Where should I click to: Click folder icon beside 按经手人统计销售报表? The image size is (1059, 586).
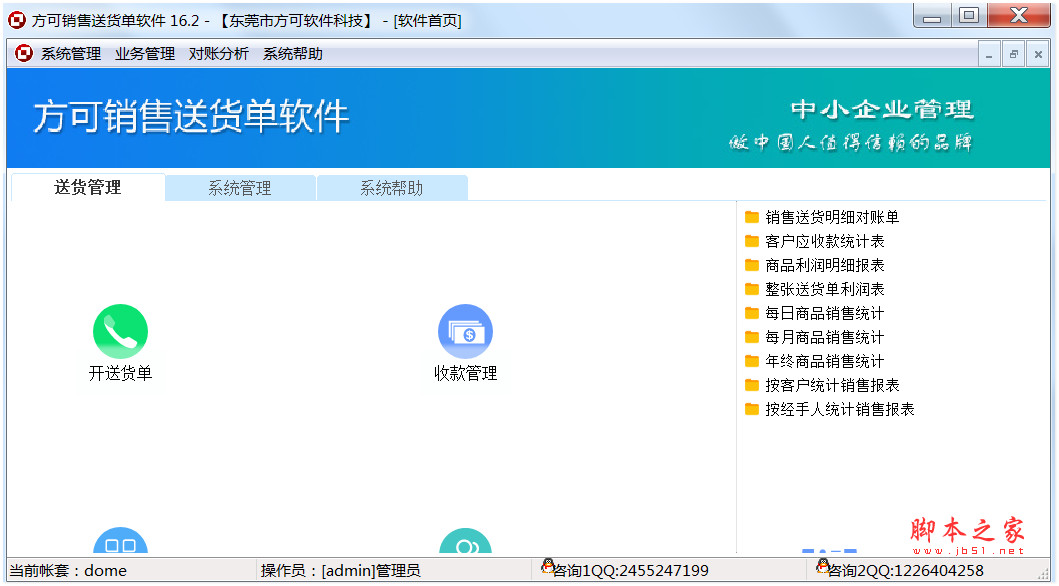[752, 408]
